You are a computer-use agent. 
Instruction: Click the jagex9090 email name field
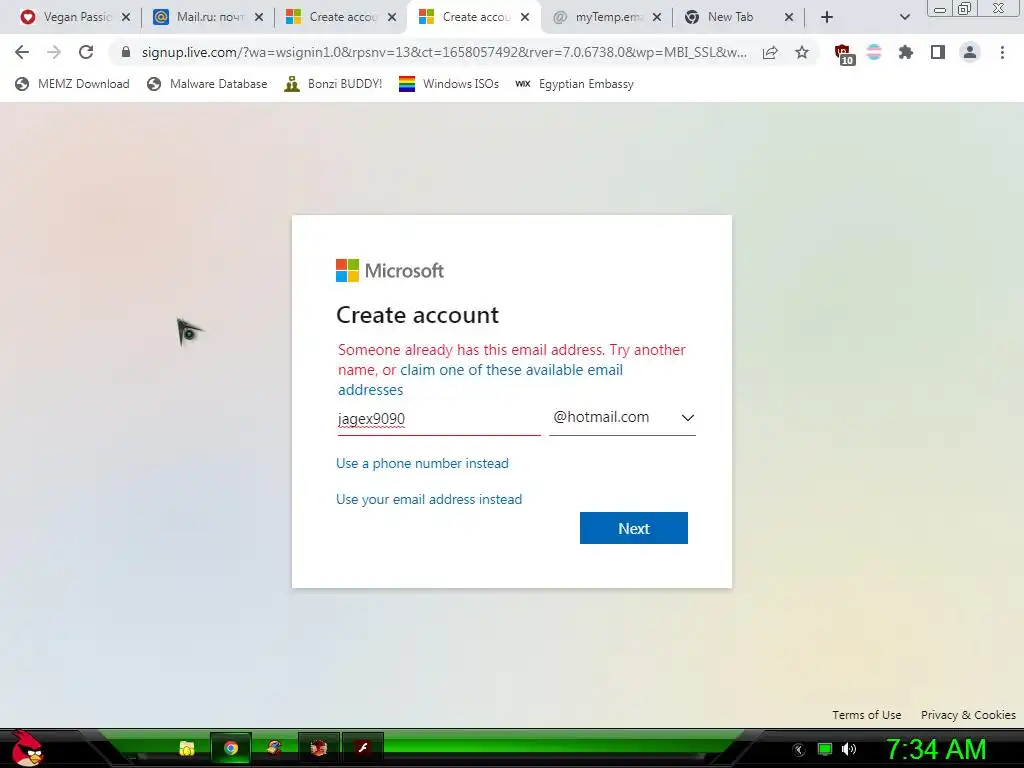[438, 419]
